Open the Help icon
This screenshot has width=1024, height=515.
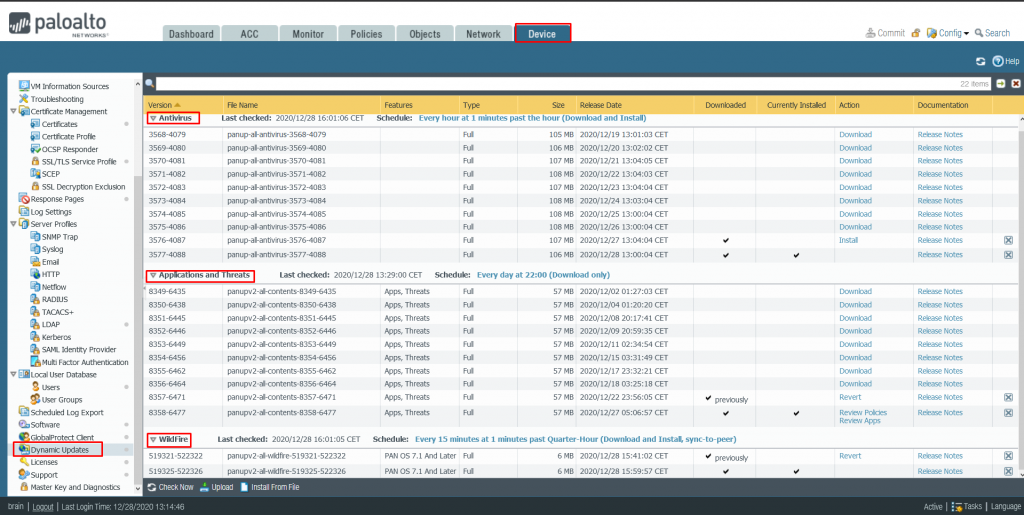(1006, 61)
